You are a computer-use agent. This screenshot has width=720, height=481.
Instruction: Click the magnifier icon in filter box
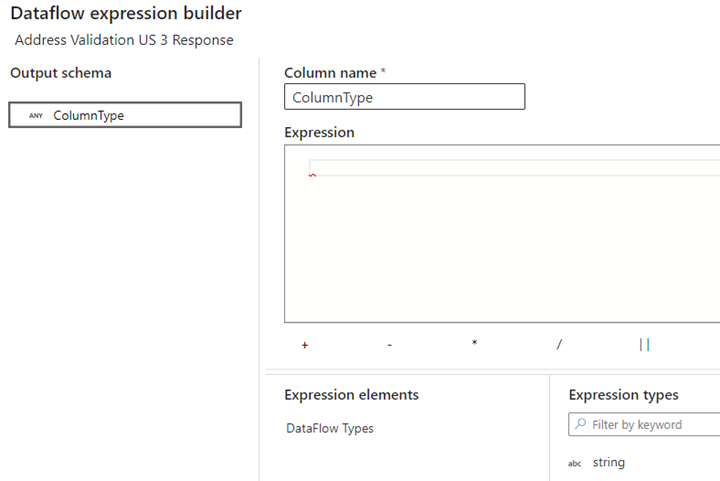(580, 423)
